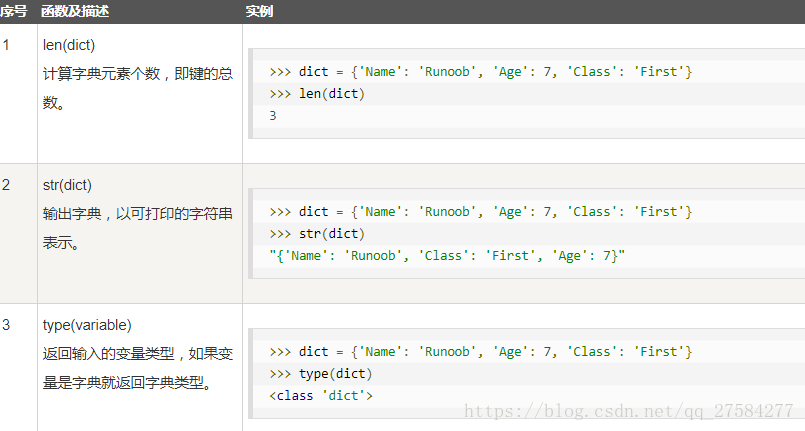The height and width of the screenshot is (431, 805).
Task: Click description 输出字典，以可打印的字符串表示
Action: pos(138,228)
